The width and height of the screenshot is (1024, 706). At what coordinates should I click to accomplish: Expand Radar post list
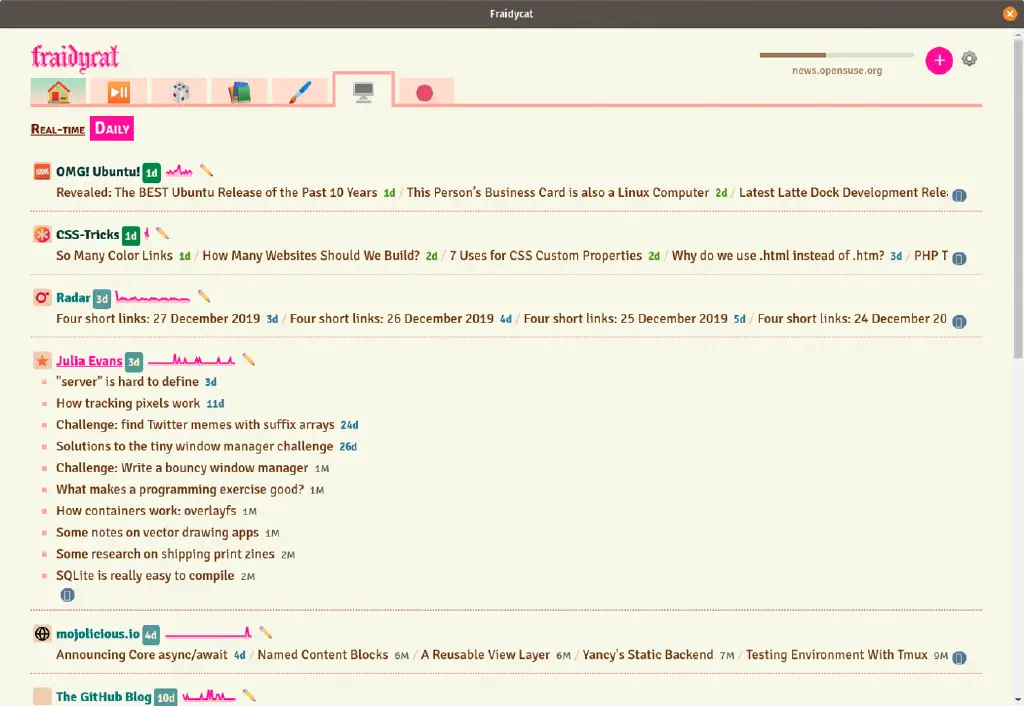point(959,322)
